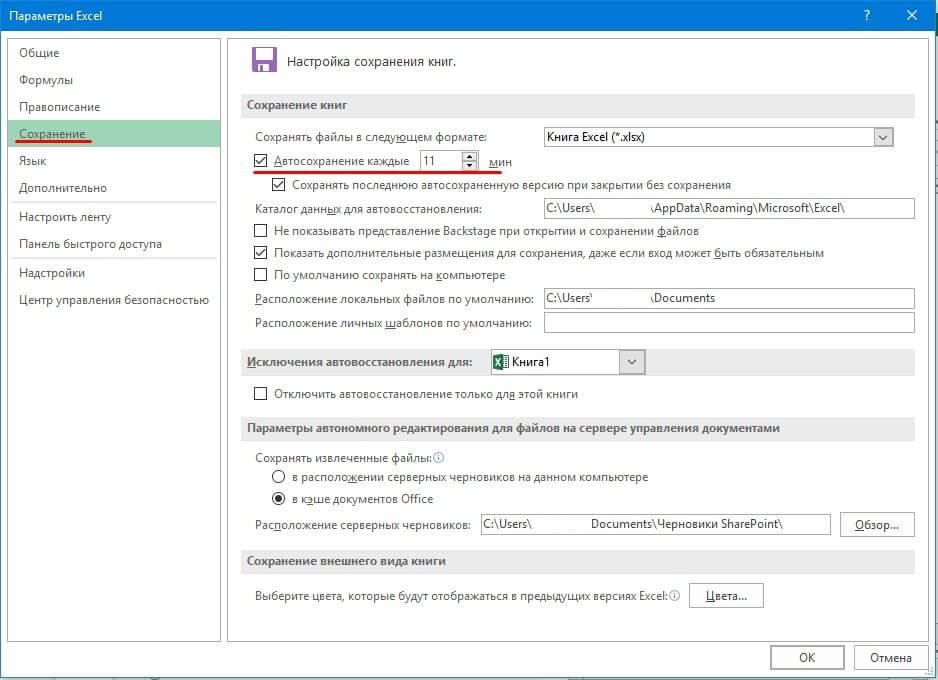Image resolution: width=938 pixels, height=680 pixels.
Task: Click the purple save floppy disk icon
Action: (264, 60)
